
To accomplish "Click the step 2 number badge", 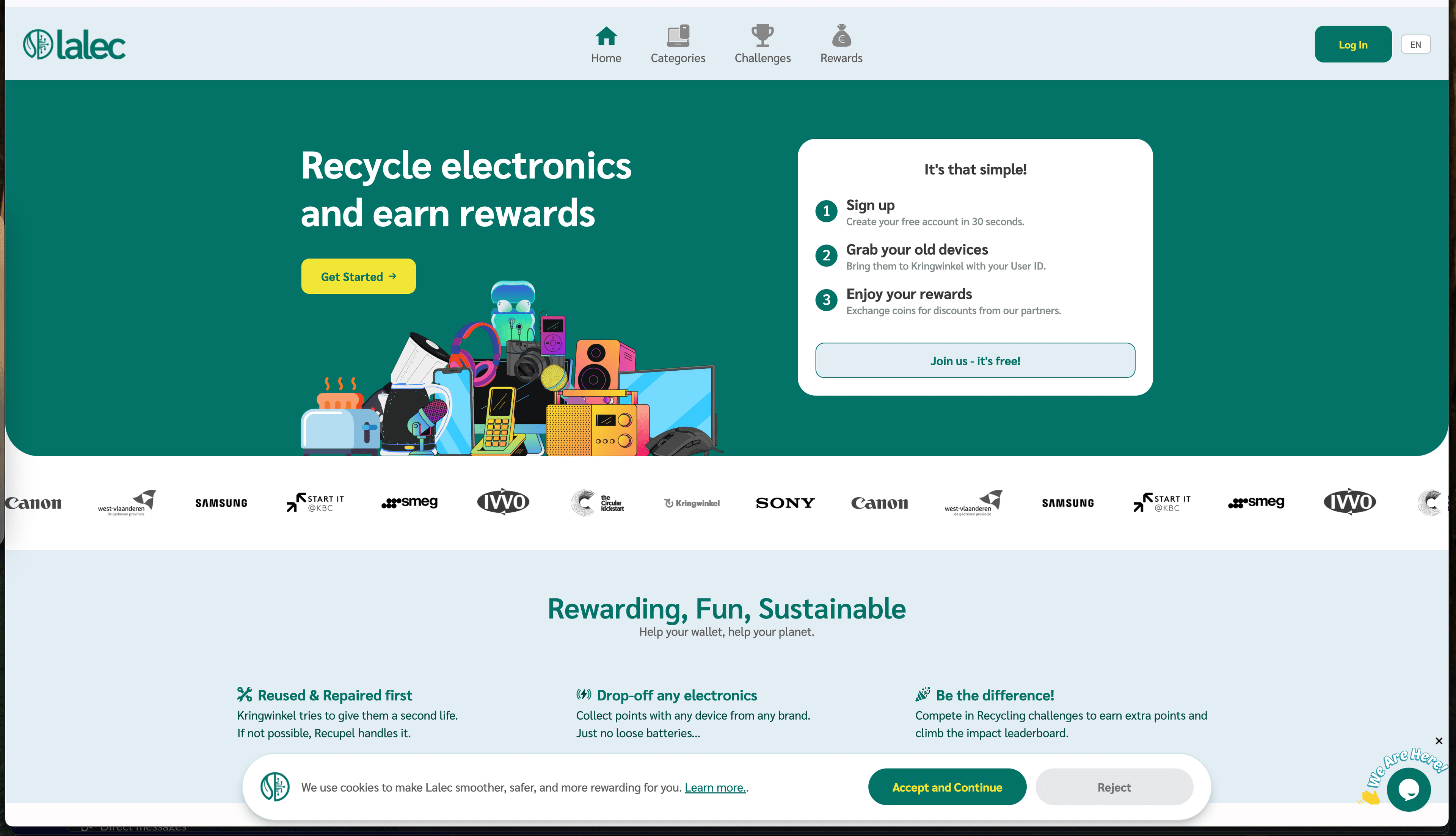I will pyautogui.click(x=826, y=255).
